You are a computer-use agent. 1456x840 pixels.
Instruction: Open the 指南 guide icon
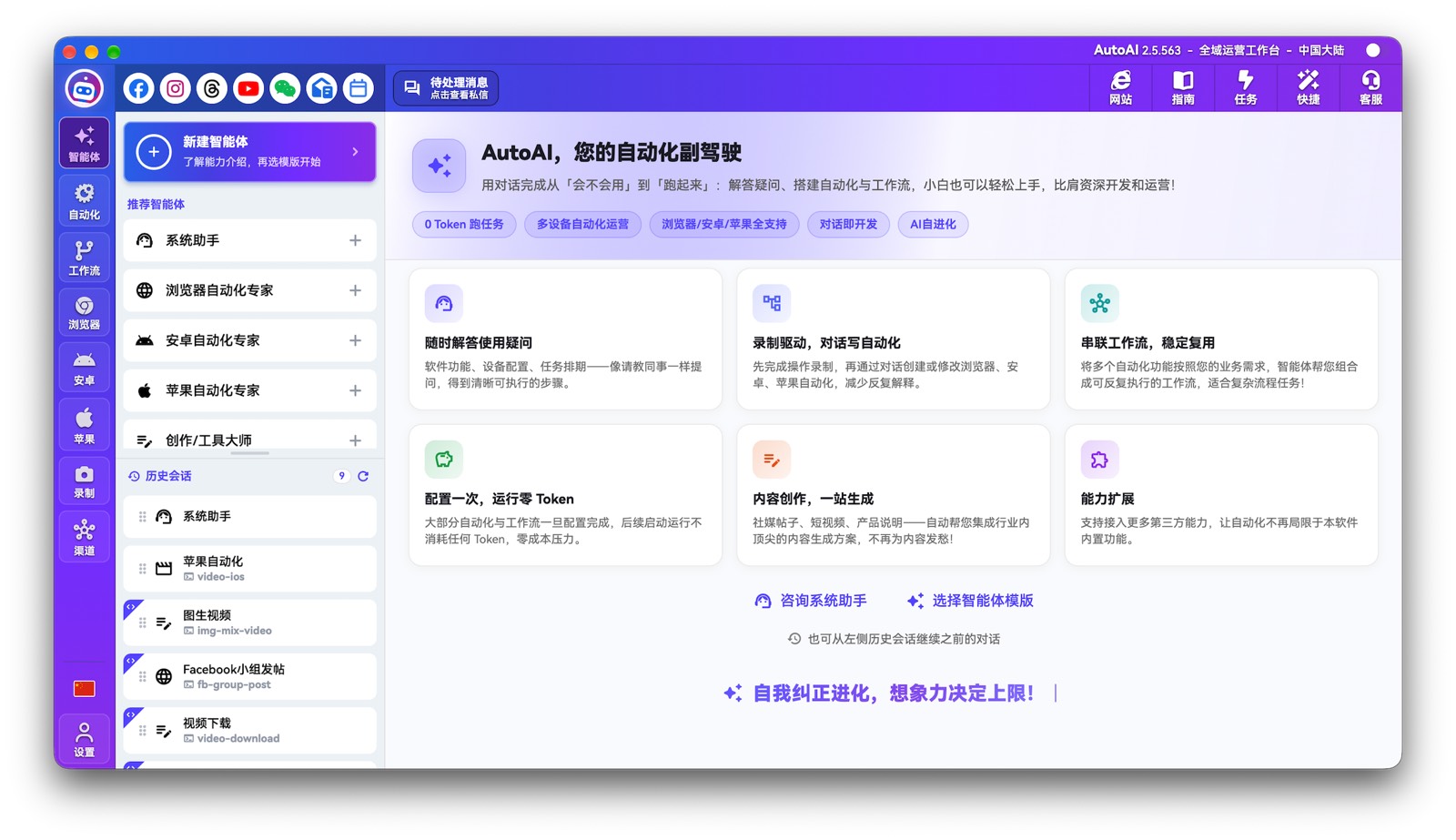tap(1183, 88)
